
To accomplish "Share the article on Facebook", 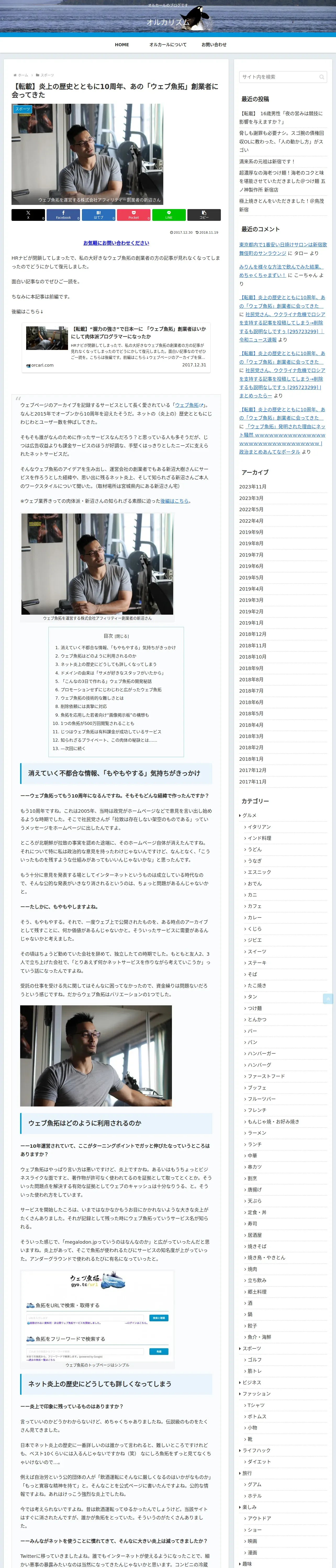I will click(x=63, y=215).
